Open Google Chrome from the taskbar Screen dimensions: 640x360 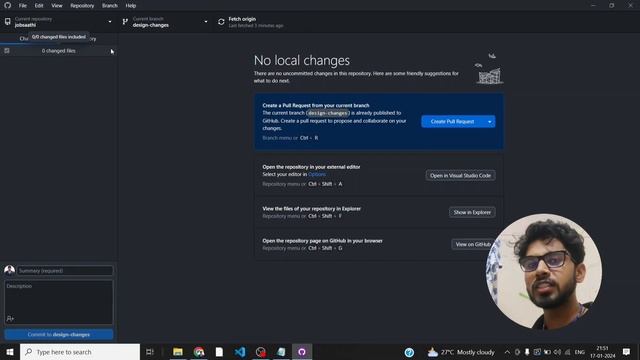(199, 352)
